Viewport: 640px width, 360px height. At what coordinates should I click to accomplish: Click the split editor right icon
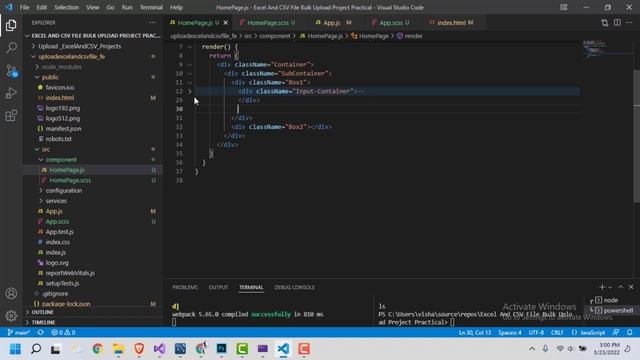tap(617, 23)
